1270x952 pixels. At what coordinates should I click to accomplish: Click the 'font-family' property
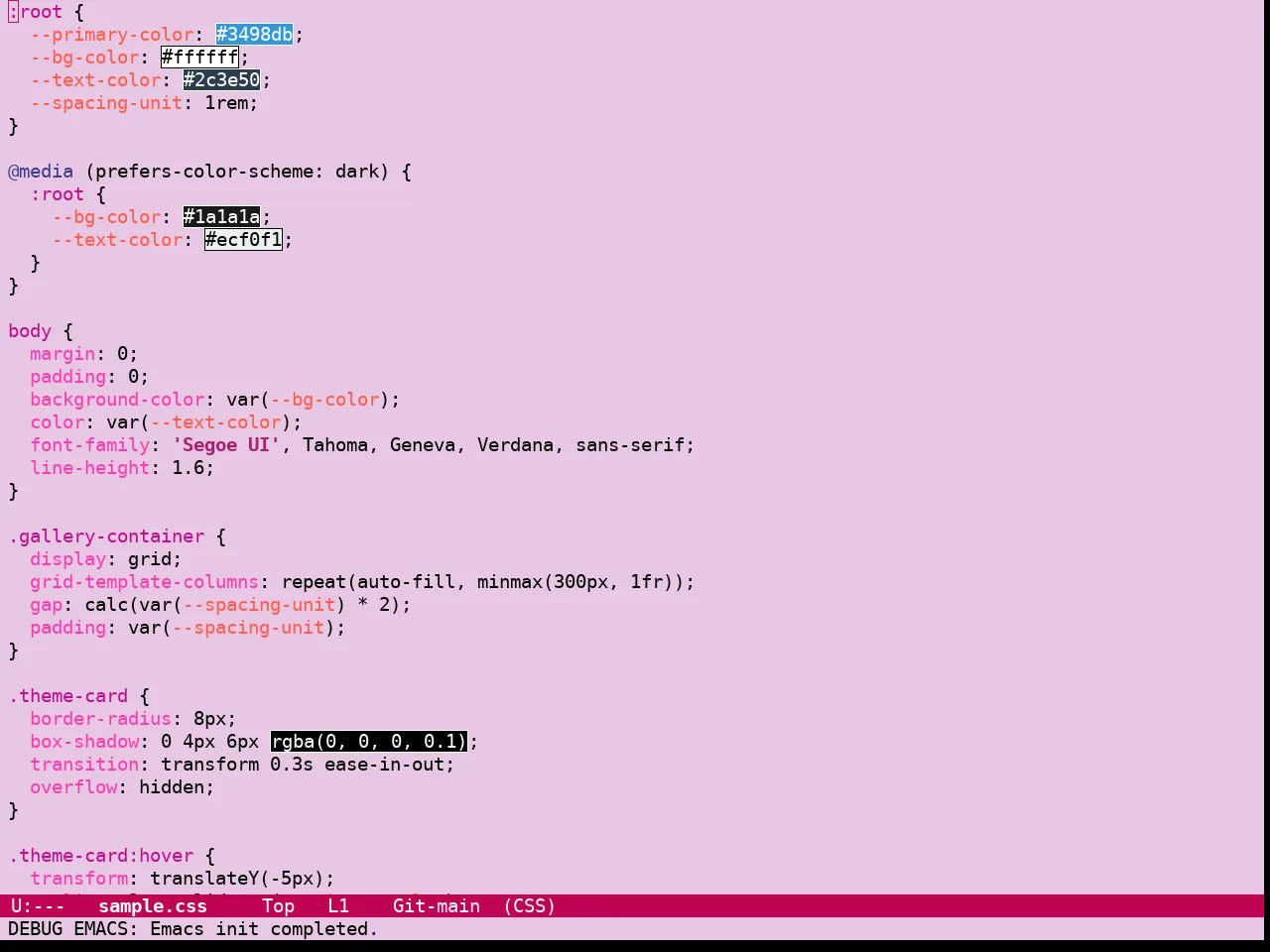click(x=90, y=445)
